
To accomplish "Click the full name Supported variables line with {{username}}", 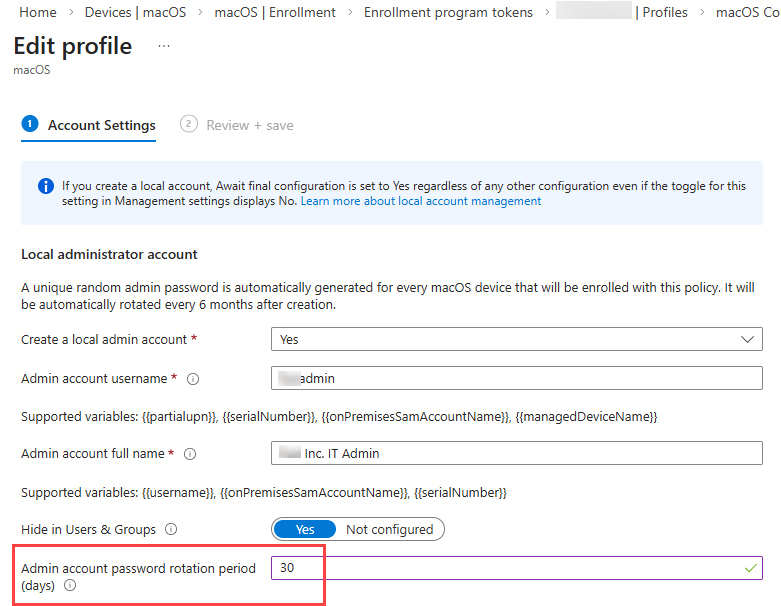I will [264, 492].
